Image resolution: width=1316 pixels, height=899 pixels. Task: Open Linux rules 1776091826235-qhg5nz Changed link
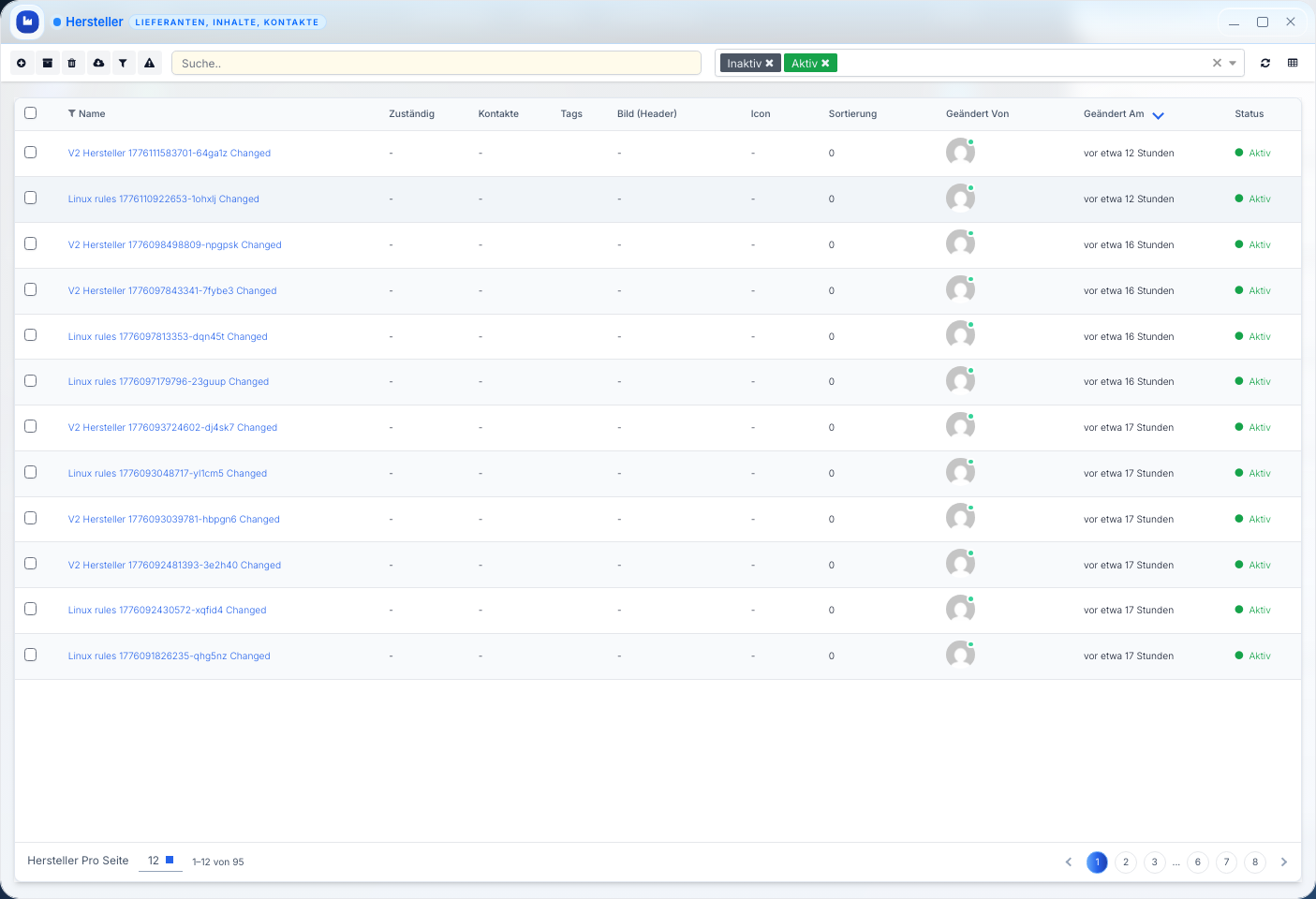coord(169,656)
